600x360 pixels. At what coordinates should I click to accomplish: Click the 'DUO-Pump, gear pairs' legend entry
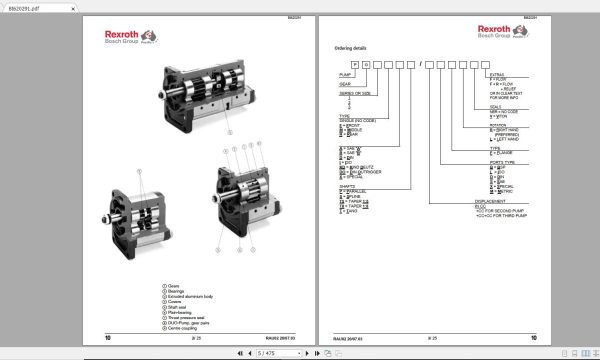(x=186, y=323)
